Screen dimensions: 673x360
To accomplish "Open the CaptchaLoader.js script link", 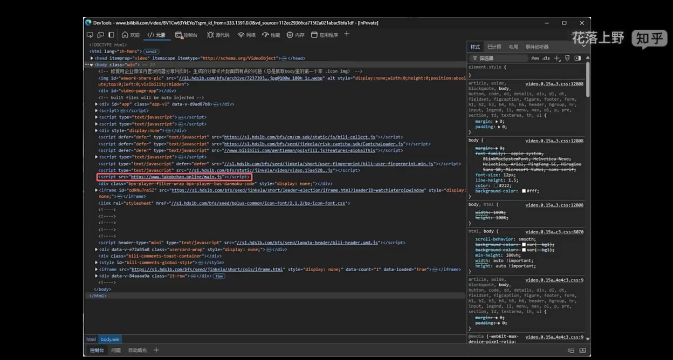I will pos(314,144).
